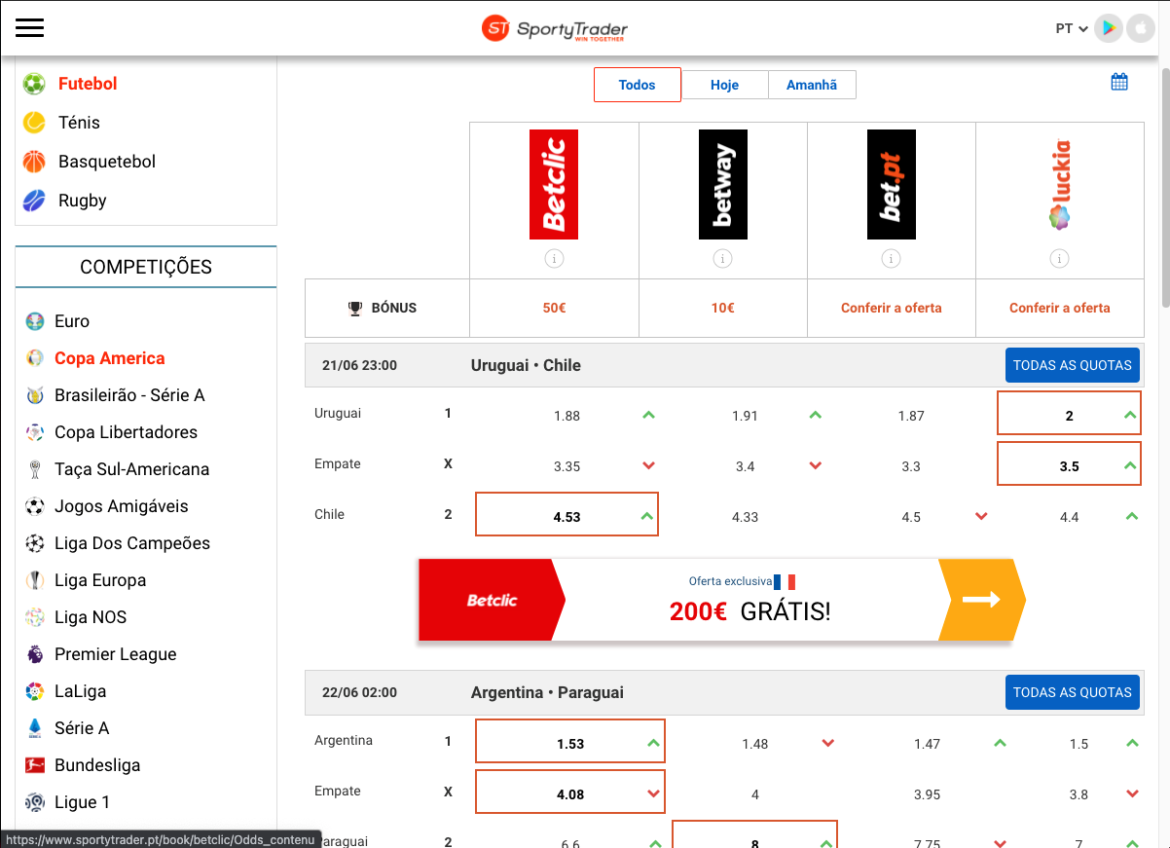Open the Uruguai • Chile match title
Image resolution: width=1170 pixels, height=848 pixels.
pos(525,365)
